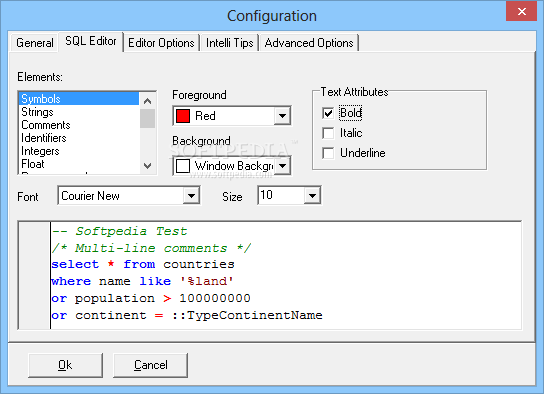This screenshot has height=394, width=544.
Task: Uncheck the Bold checkbox
Action: tap(328, 113)
